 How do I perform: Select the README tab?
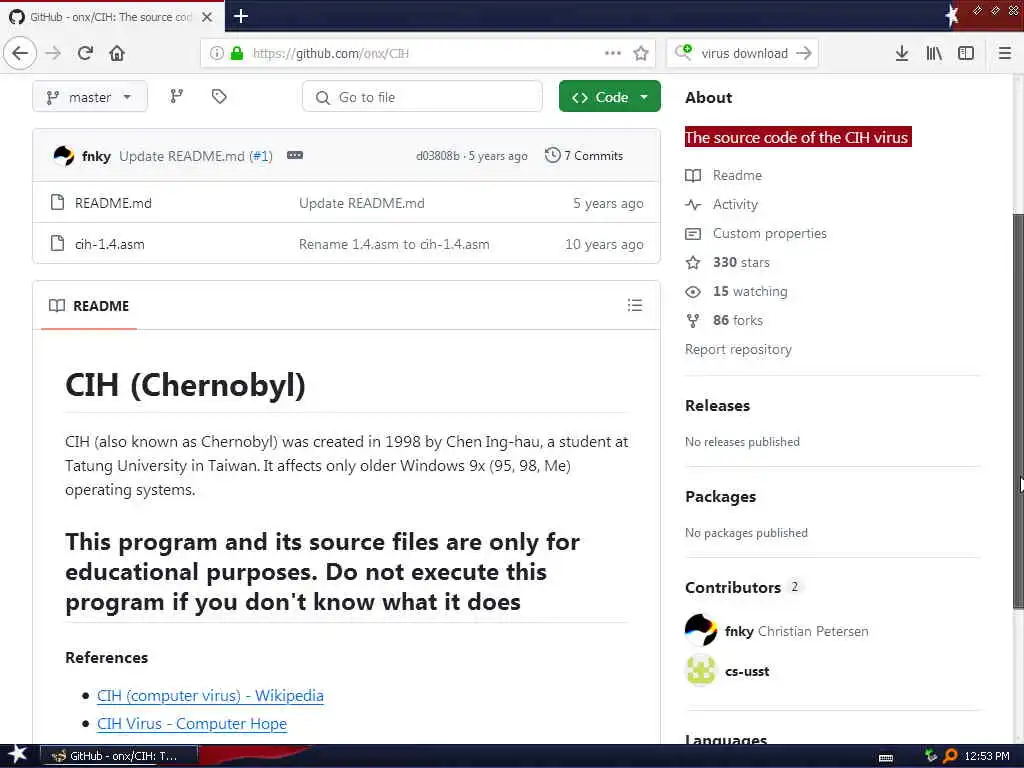tap(89, 306)
